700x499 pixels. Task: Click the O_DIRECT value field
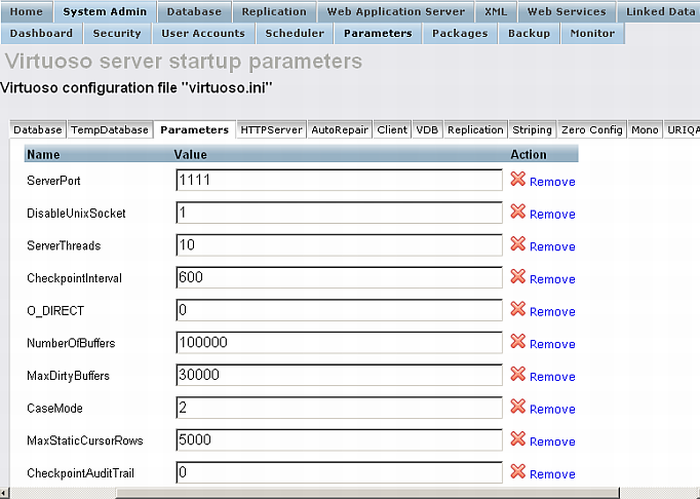coord(339,310)
